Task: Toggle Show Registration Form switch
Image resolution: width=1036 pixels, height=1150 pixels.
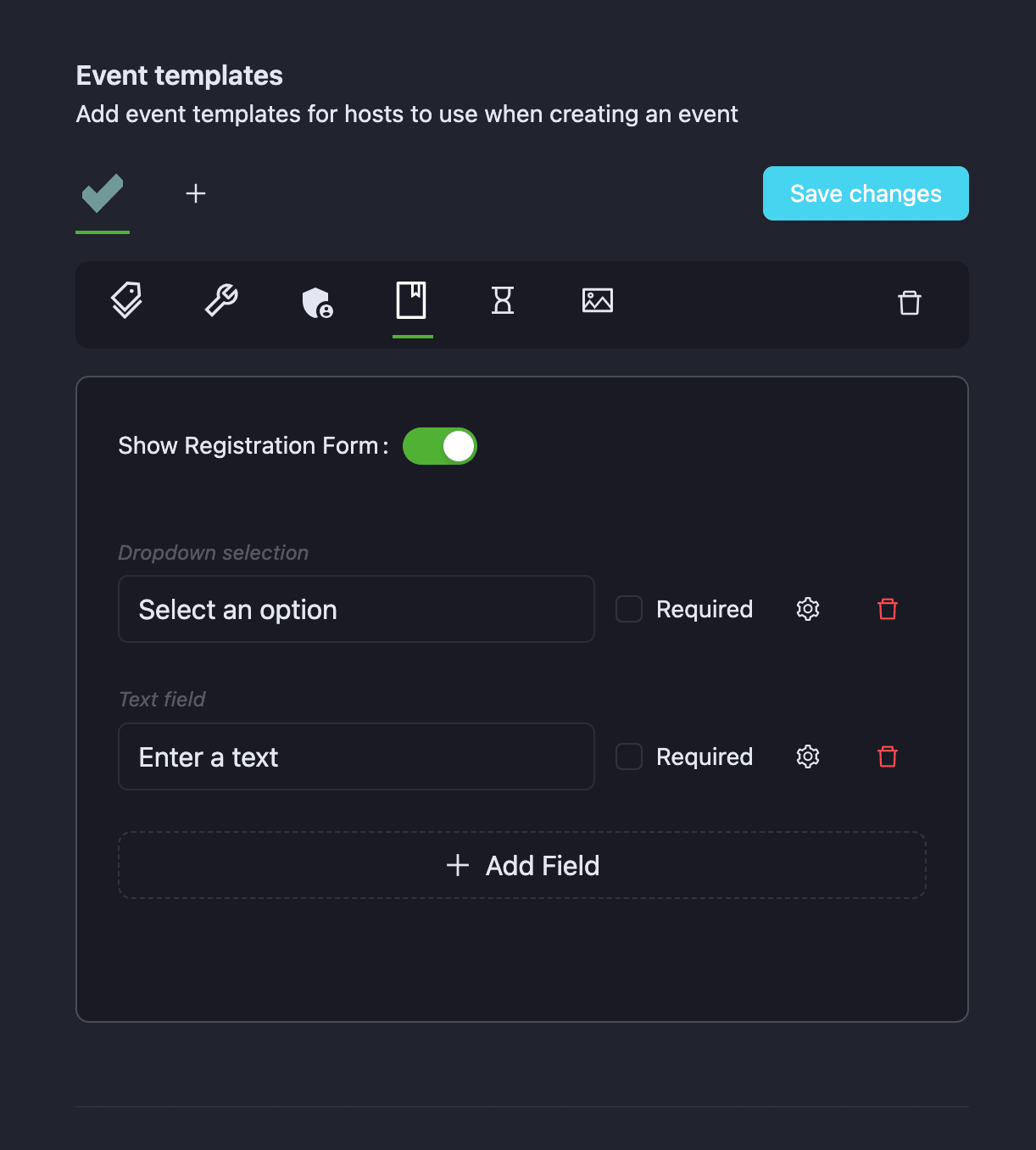Action: click(x=440, y=446)
